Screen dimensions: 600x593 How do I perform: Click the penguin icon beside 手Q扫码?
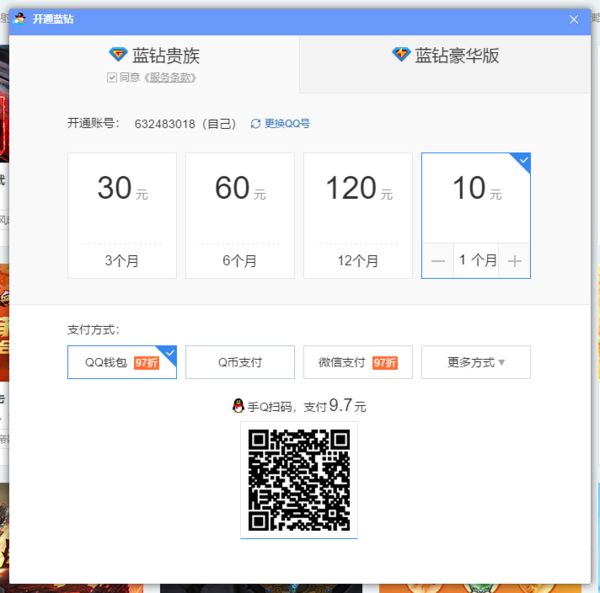(x=238, y=406)
